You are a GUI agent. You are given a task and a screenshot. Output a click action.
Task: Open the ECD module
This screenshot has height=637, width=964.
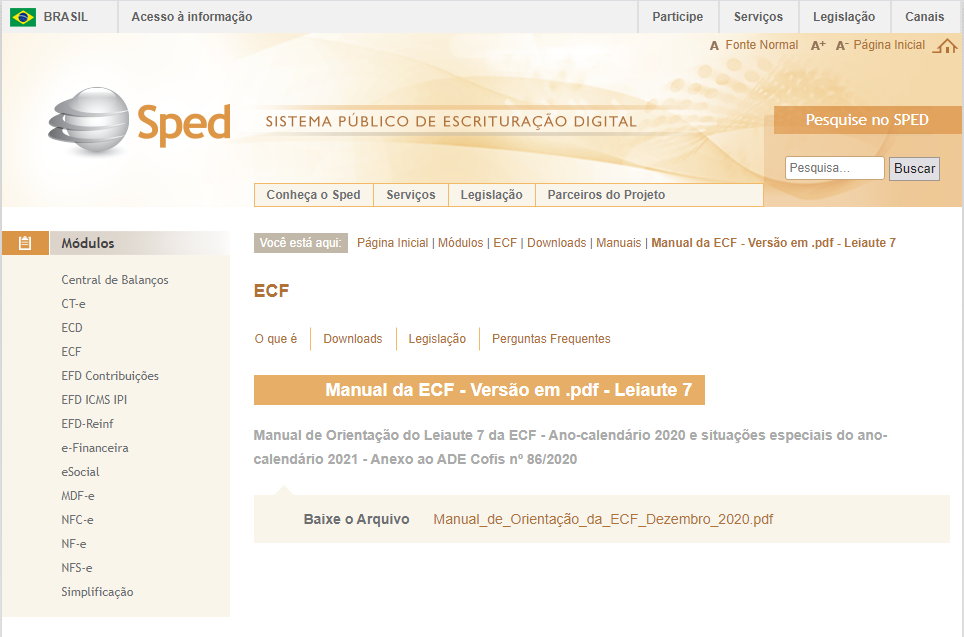72,328
